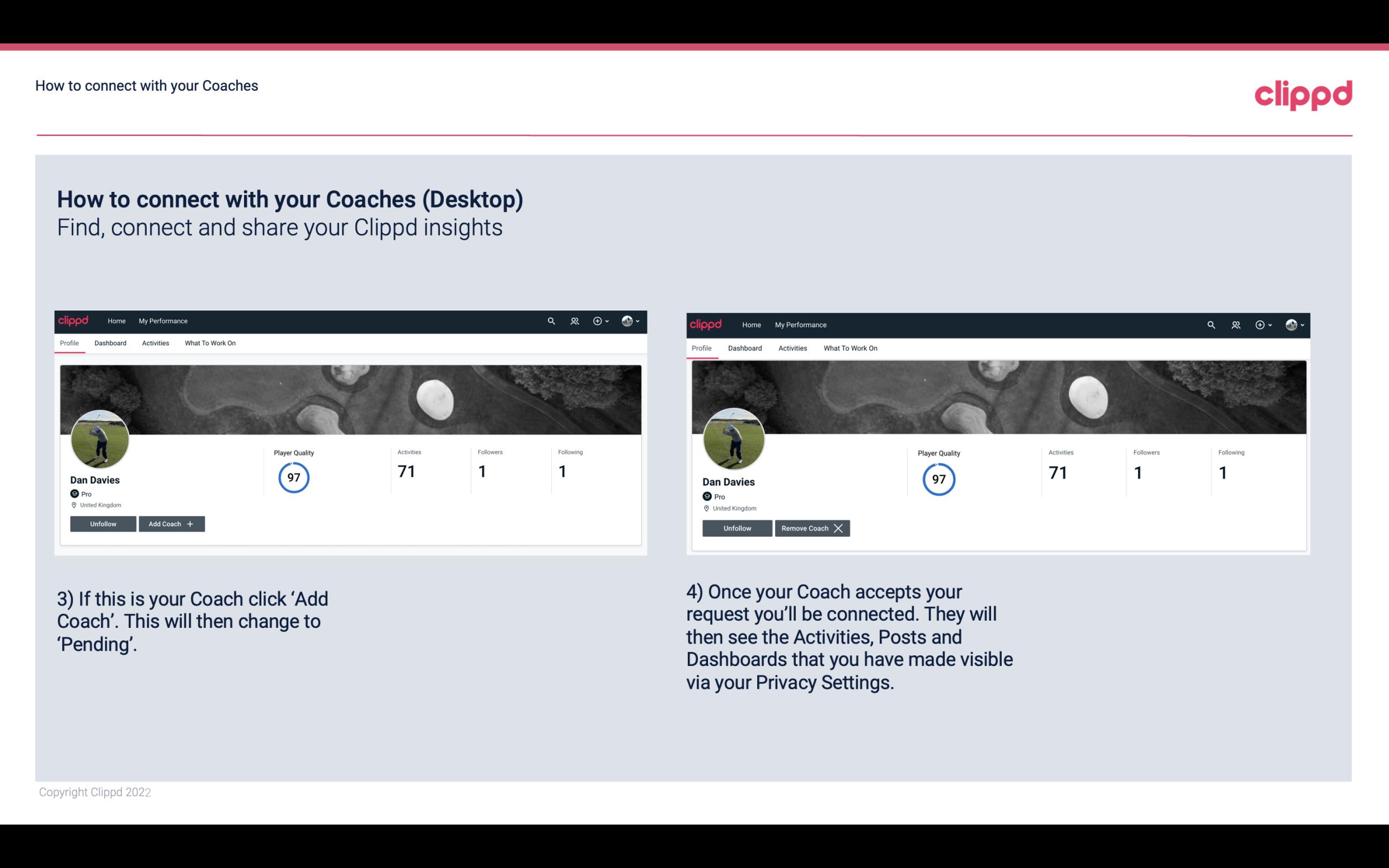Image resolution: width=1389 pixels, height=868 pixels.
Task: Select 'What To Work On' tab in first panel
Action: point(209,343)
